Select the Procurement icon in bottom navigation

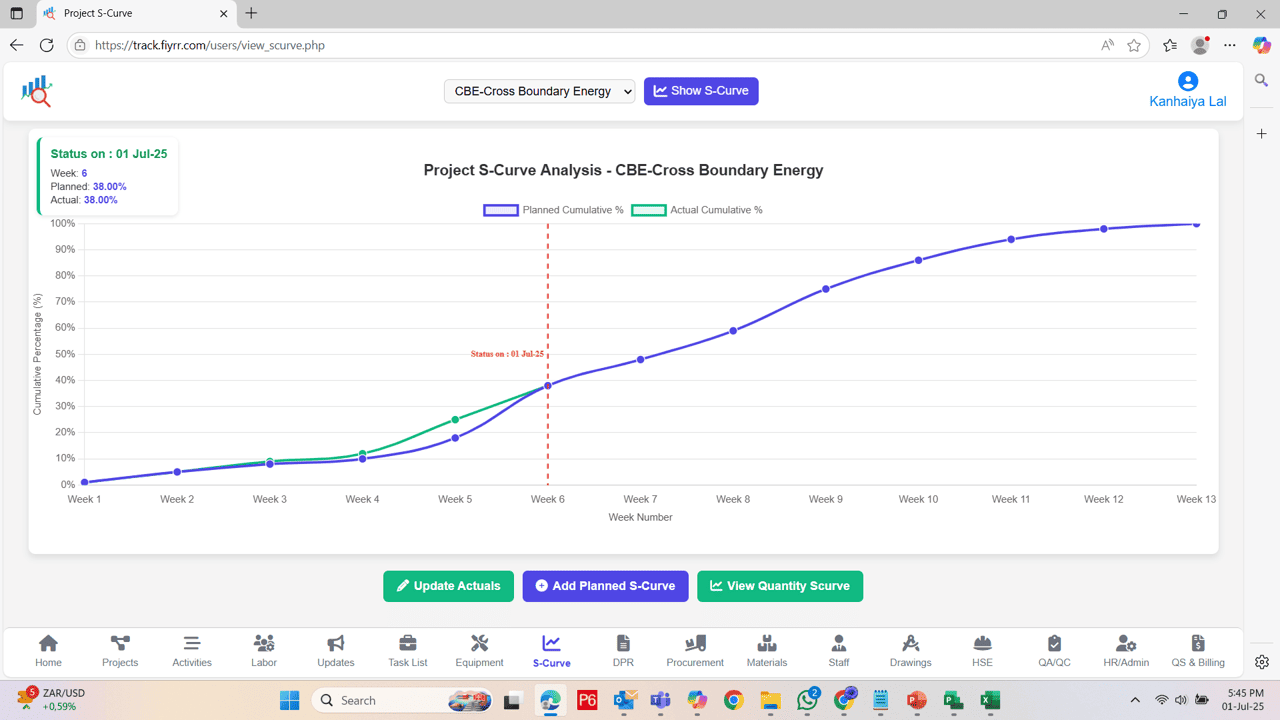694,650
